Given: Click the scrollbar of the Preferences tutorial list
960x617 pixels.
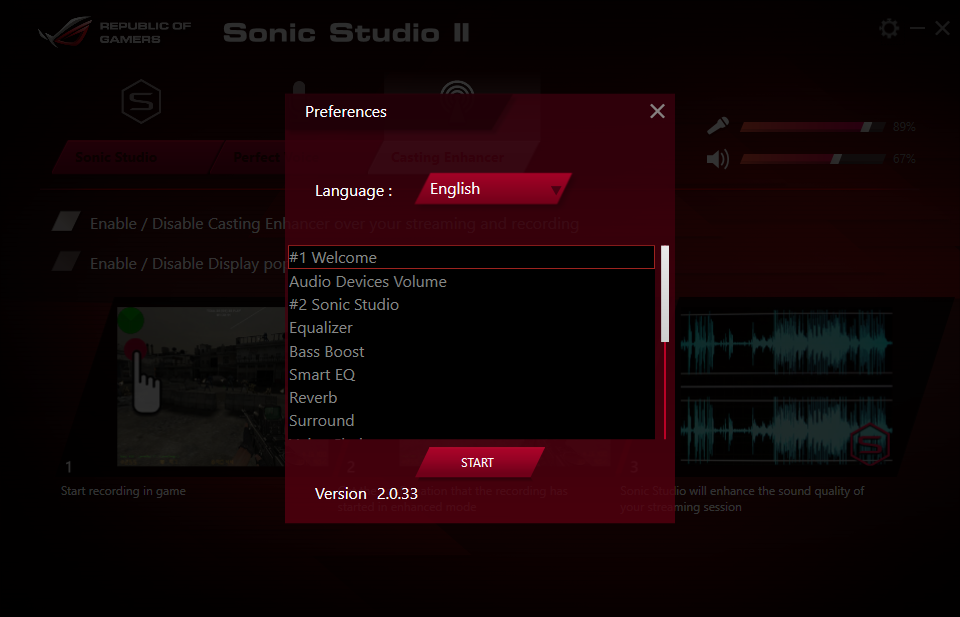Looking at the screenshot, I should [665, 342].
